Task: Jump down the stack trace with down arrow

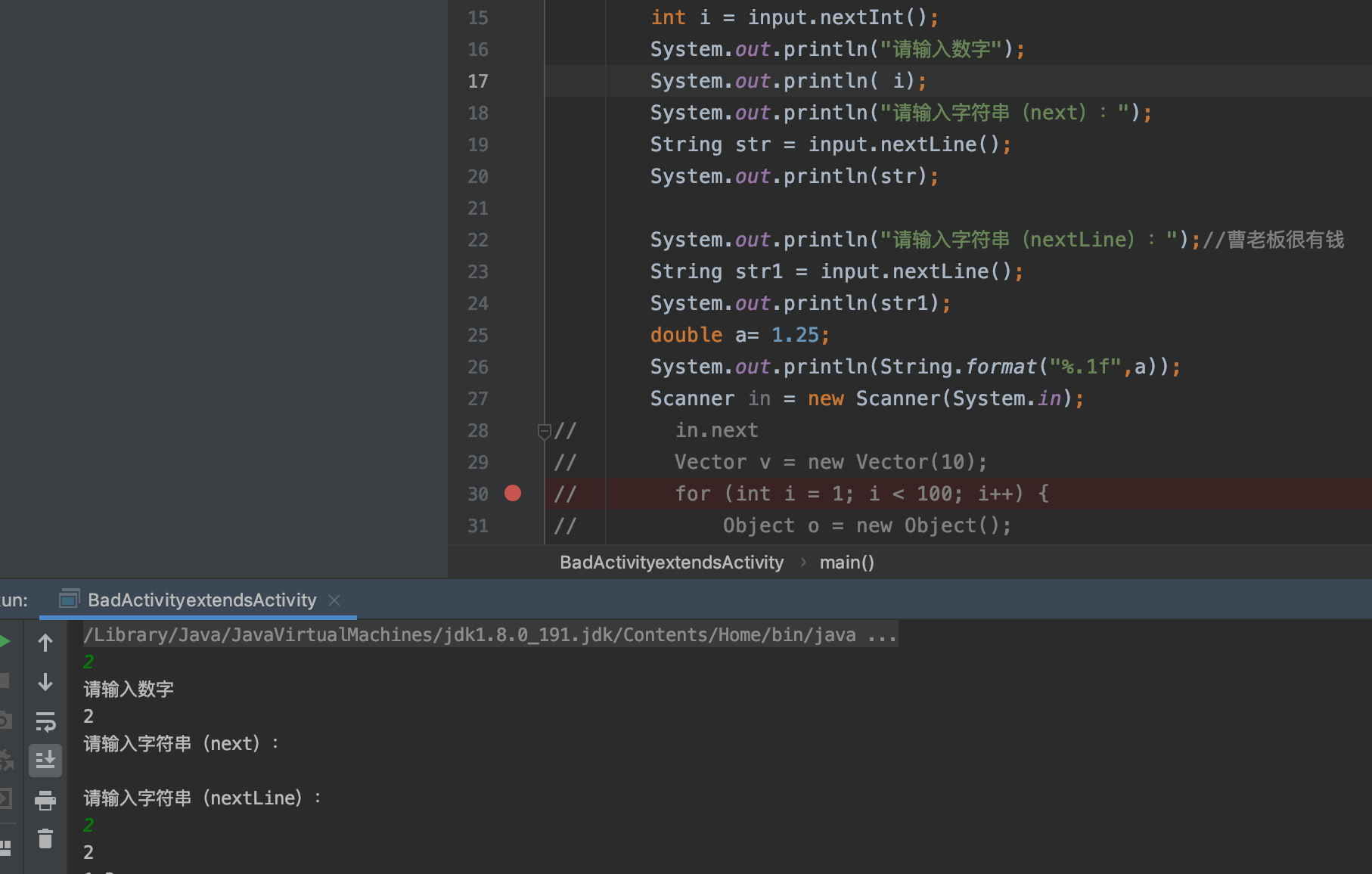Action: [45, 681]
